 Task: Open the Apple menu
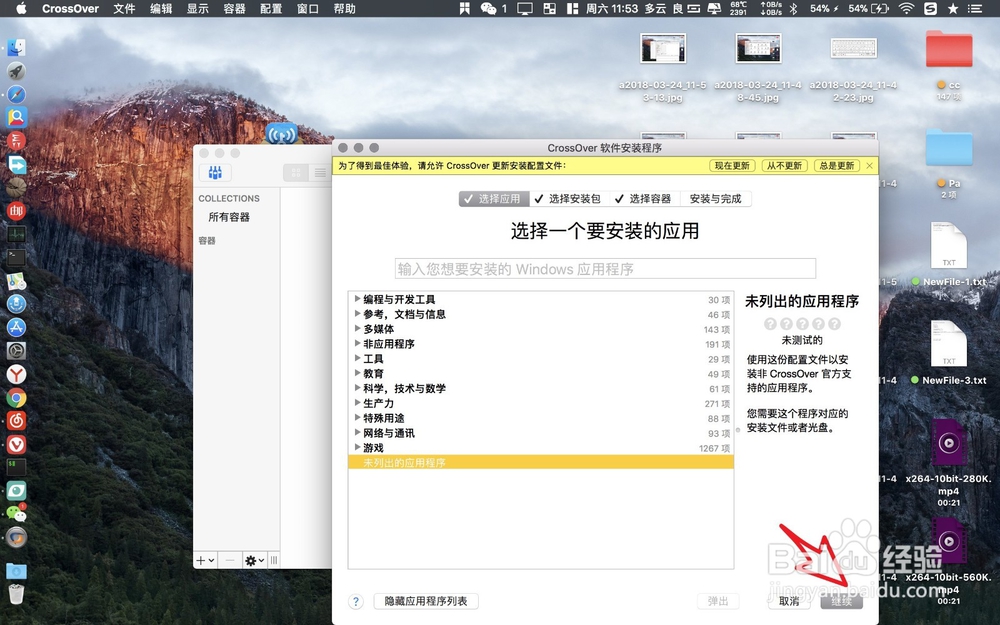(21, 8)
